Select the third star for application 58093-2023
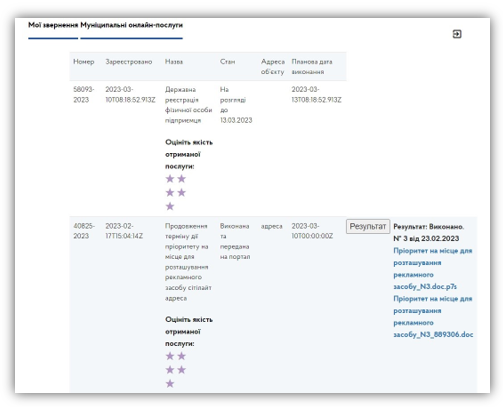 [170, 193]
